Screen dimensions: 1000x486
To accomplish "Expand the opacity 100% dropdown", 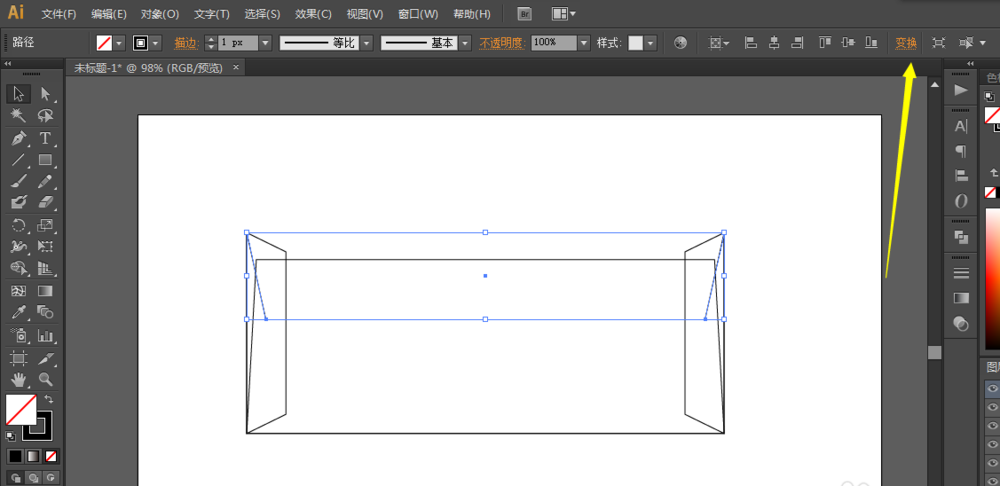I will tap(583, 43).
